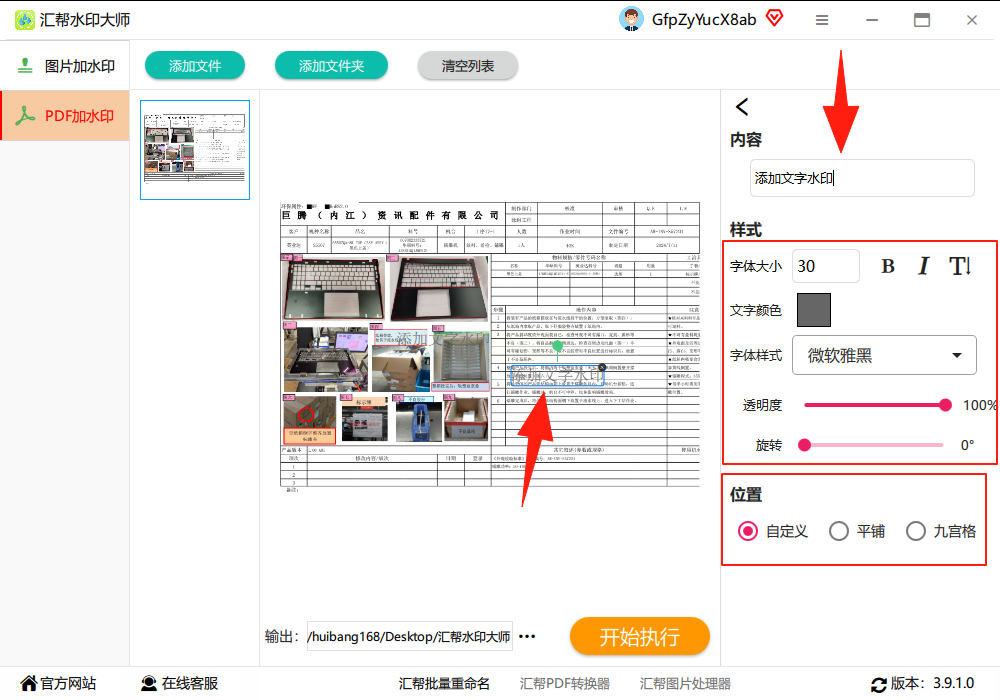Click the 透明度 opacity slider handle
The image size is (1000, 700).
945,405
